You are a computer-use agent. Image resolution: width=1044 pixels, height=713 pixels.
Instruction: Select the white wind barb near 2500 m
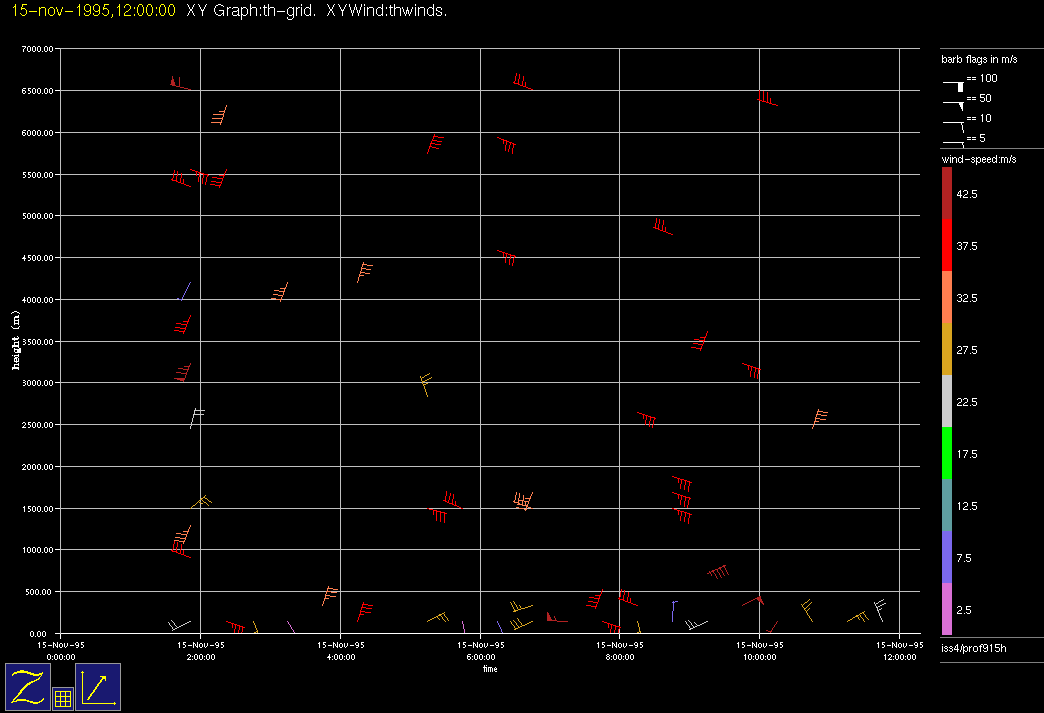[x=196, y=418]
